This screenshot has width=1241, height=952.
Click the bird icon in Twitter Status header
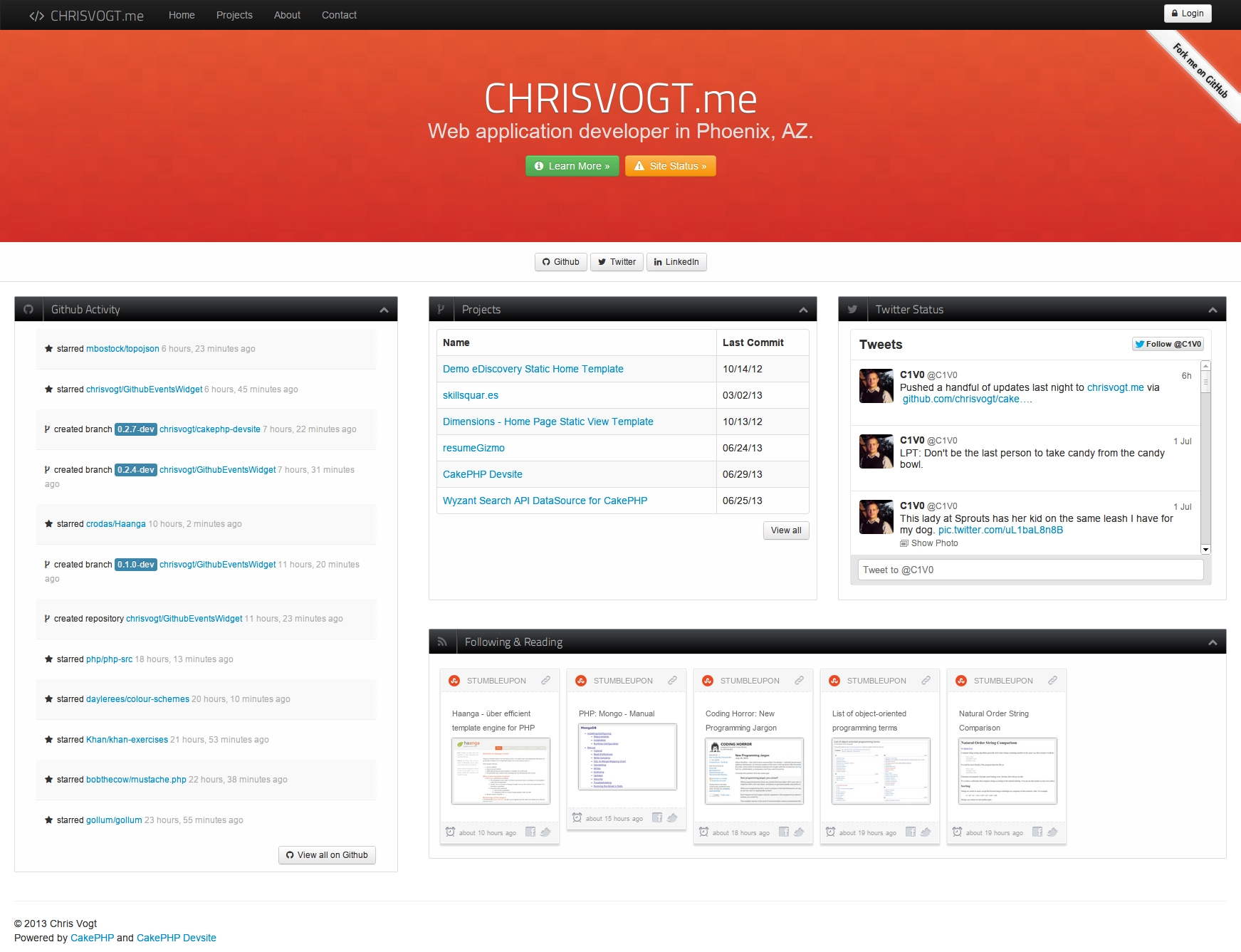click(x=852, y=309)
